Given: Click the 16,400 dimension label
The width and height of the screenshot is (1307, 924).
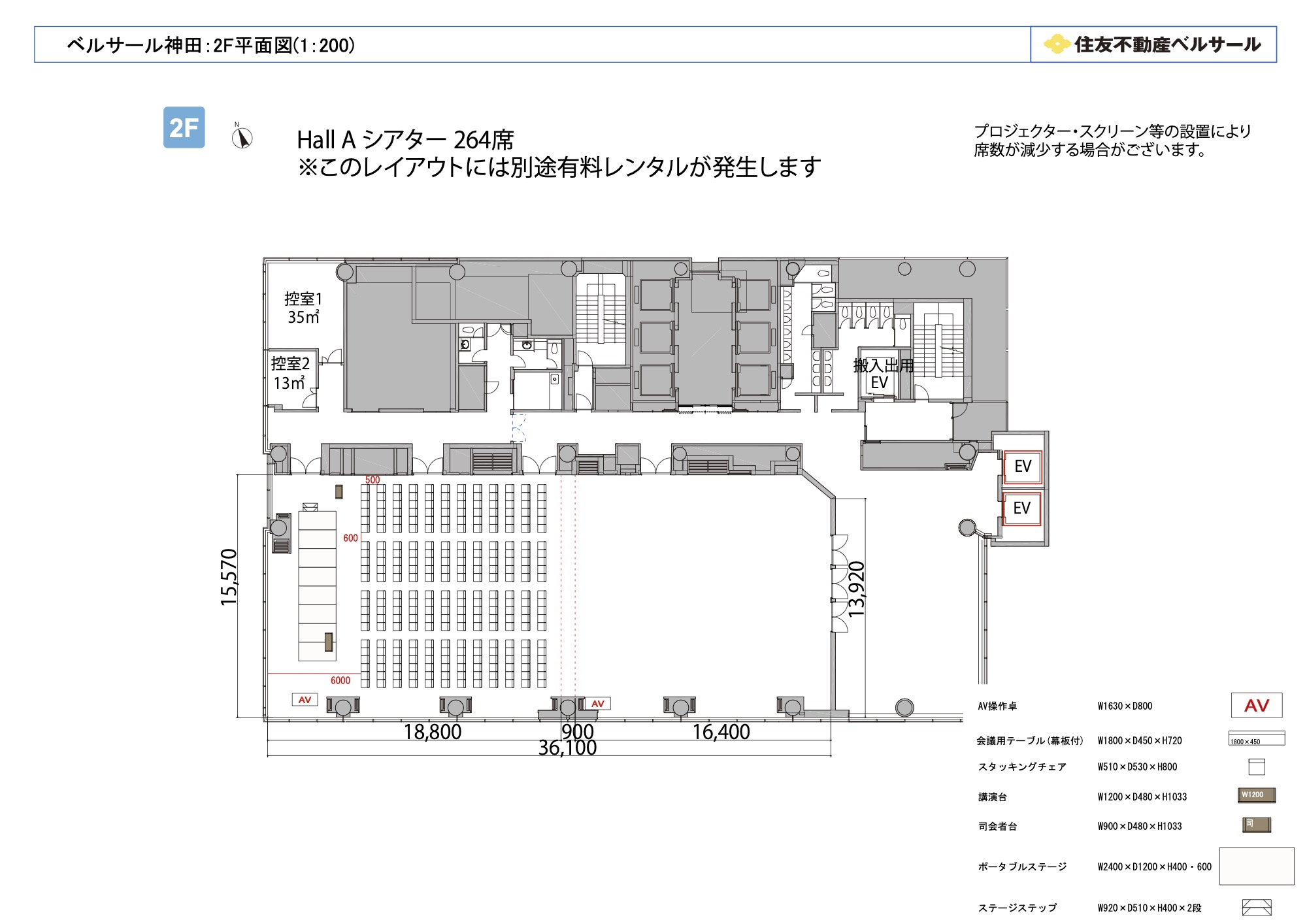Looking at the screenshot, I should tap(721, 732).
